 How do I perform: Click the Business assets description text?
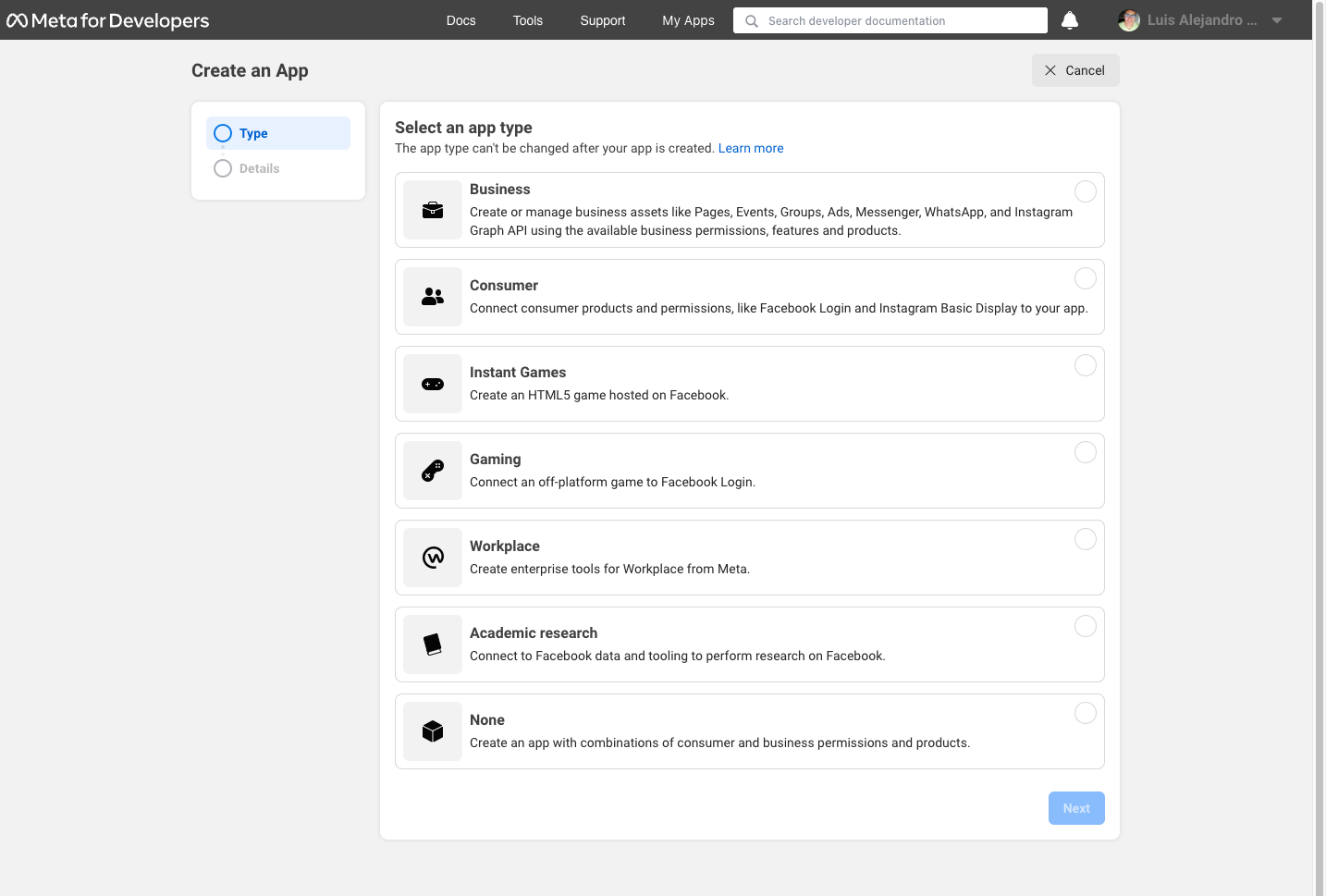(x=771, y=221)
